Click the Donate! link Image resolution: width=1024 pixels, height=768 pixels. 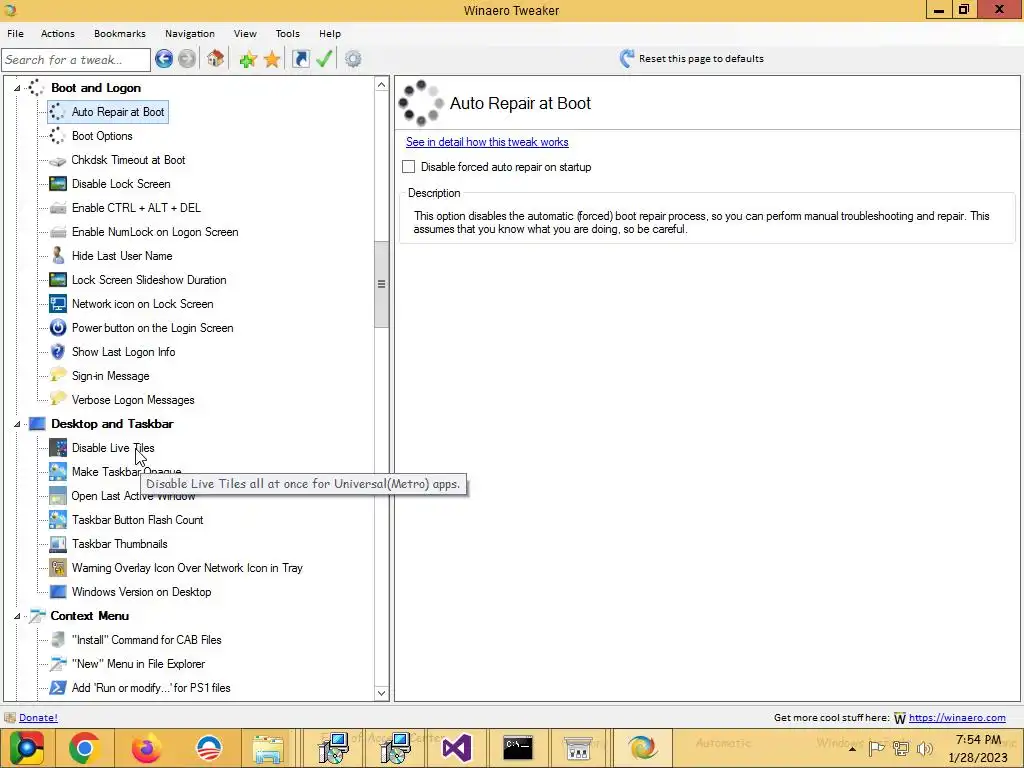coord(38,718)
